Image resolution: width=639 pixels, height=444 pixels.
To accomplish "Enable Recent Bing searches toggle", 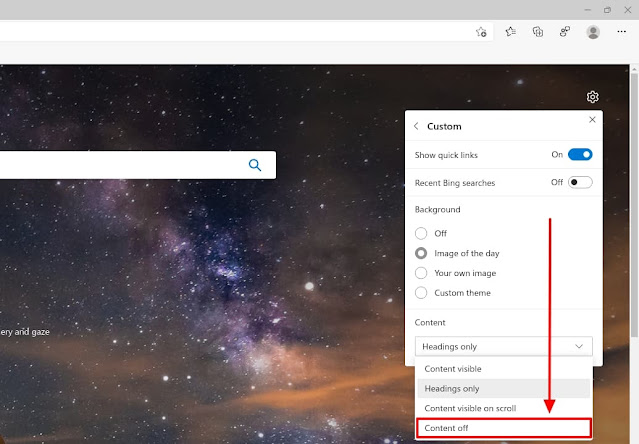I will (x=580, y=182).
